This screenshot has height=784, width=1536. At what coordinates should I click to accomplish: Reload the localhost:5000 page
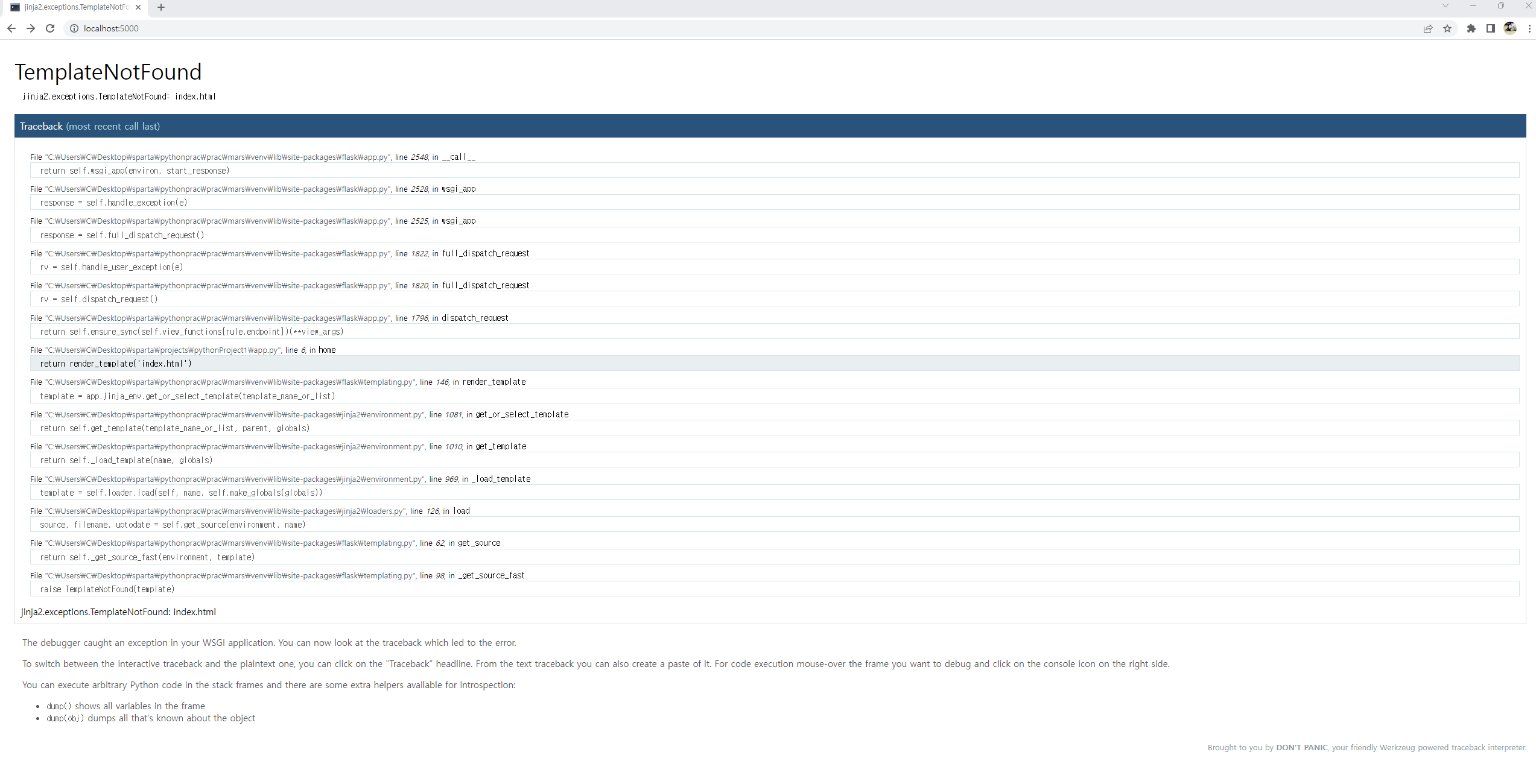pyautogui.click(x=50, y=28)
